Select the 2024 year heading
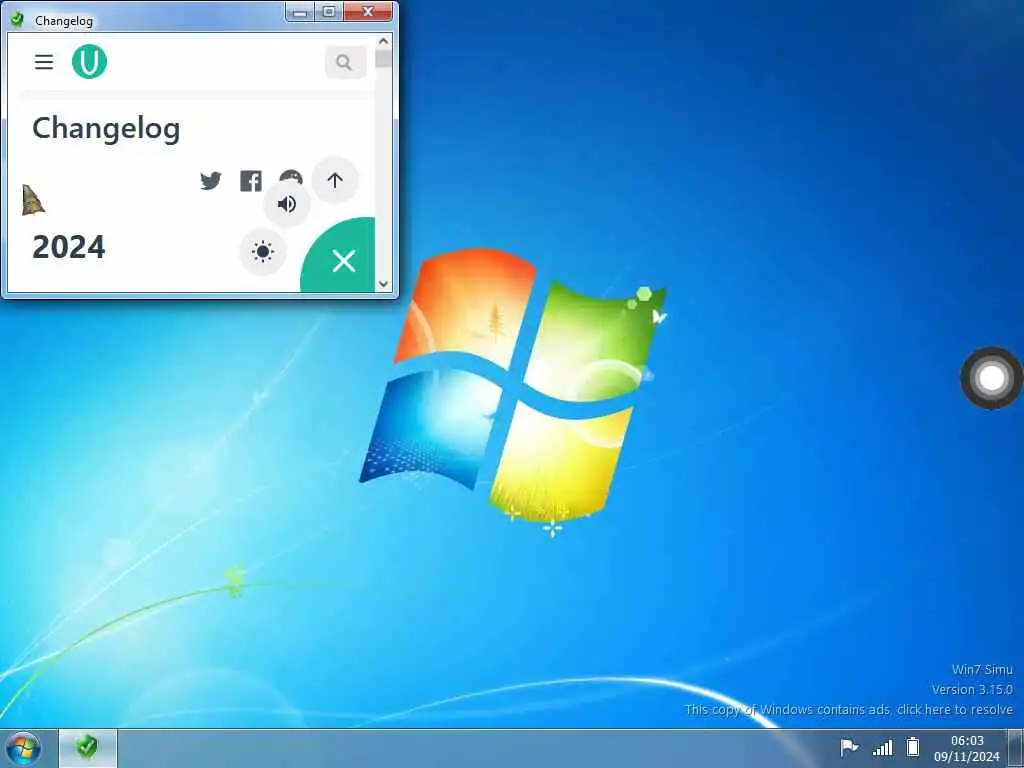Image resolution: width=1024 pixels, height=768 pixels. 69,247
